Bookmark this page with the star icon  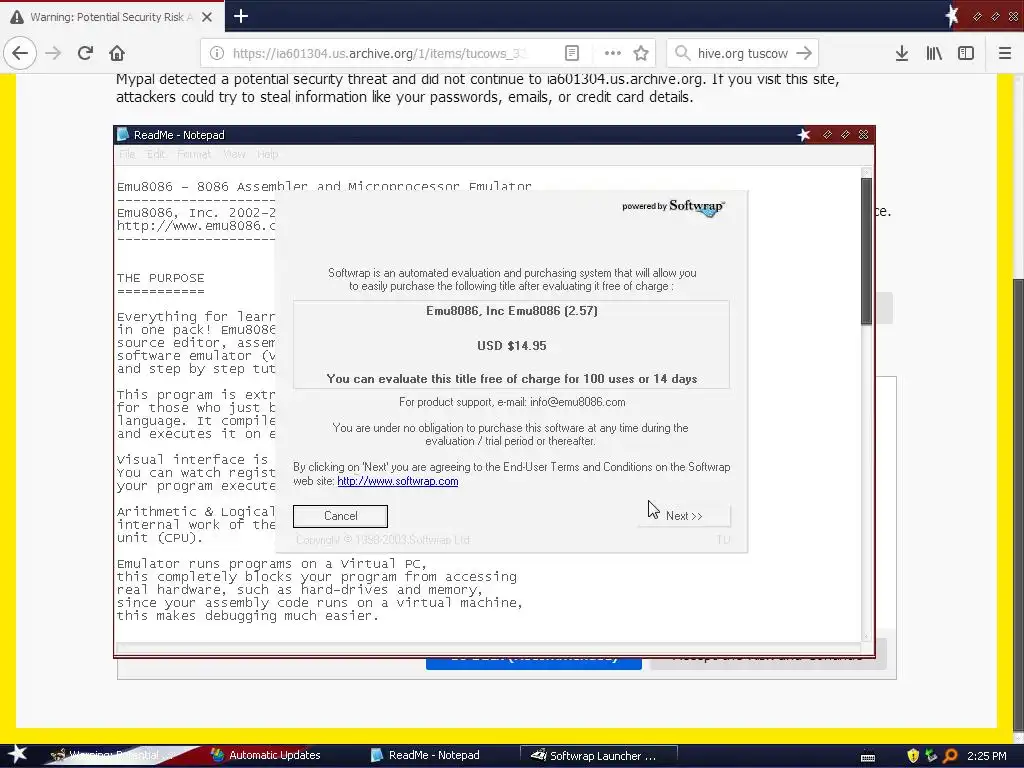[641, 53]
